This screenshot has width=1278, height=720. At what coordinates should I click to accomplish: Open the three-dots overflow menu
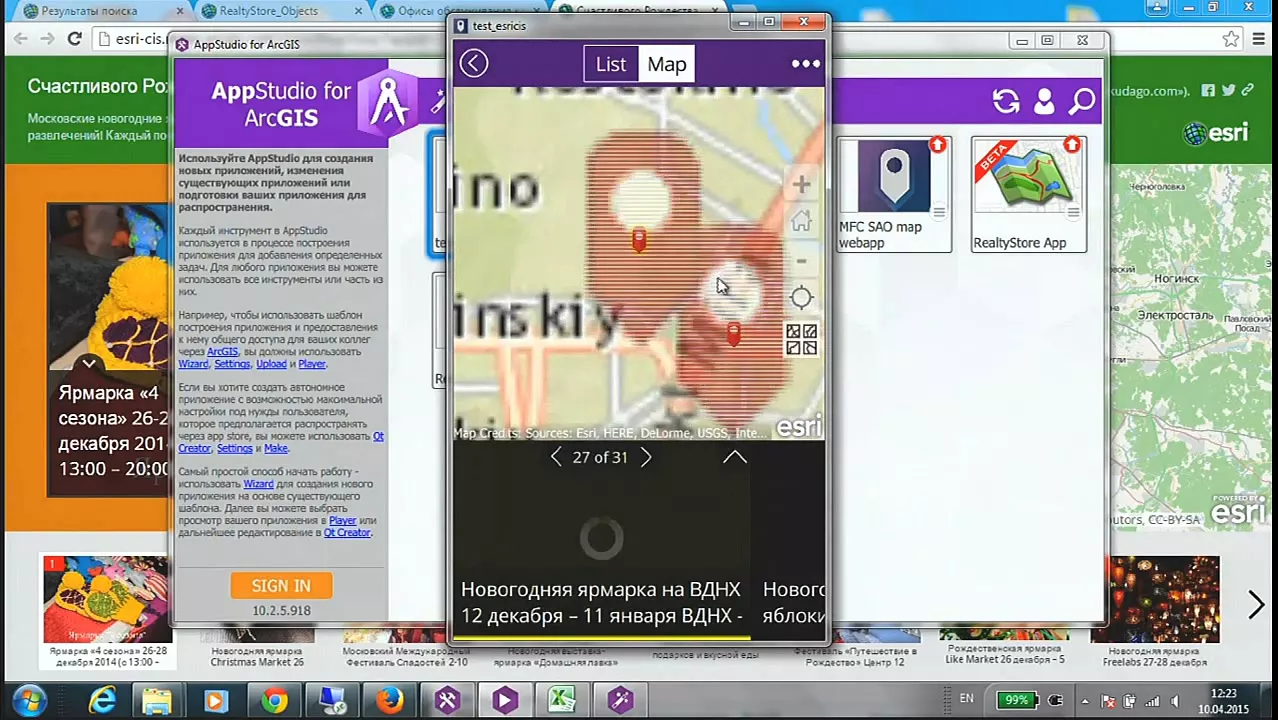805,64
